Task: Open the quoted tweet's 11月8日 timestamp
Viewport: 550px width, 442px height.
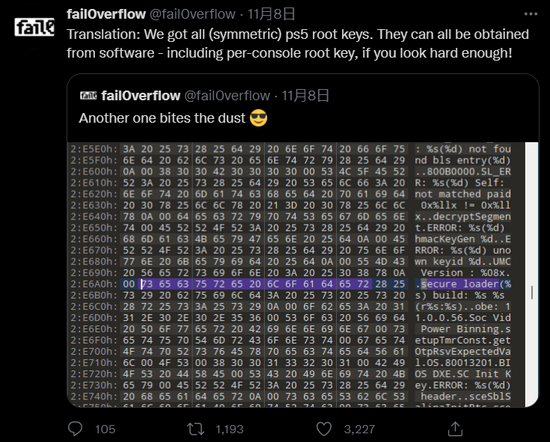Action: [x=306, y=95]
